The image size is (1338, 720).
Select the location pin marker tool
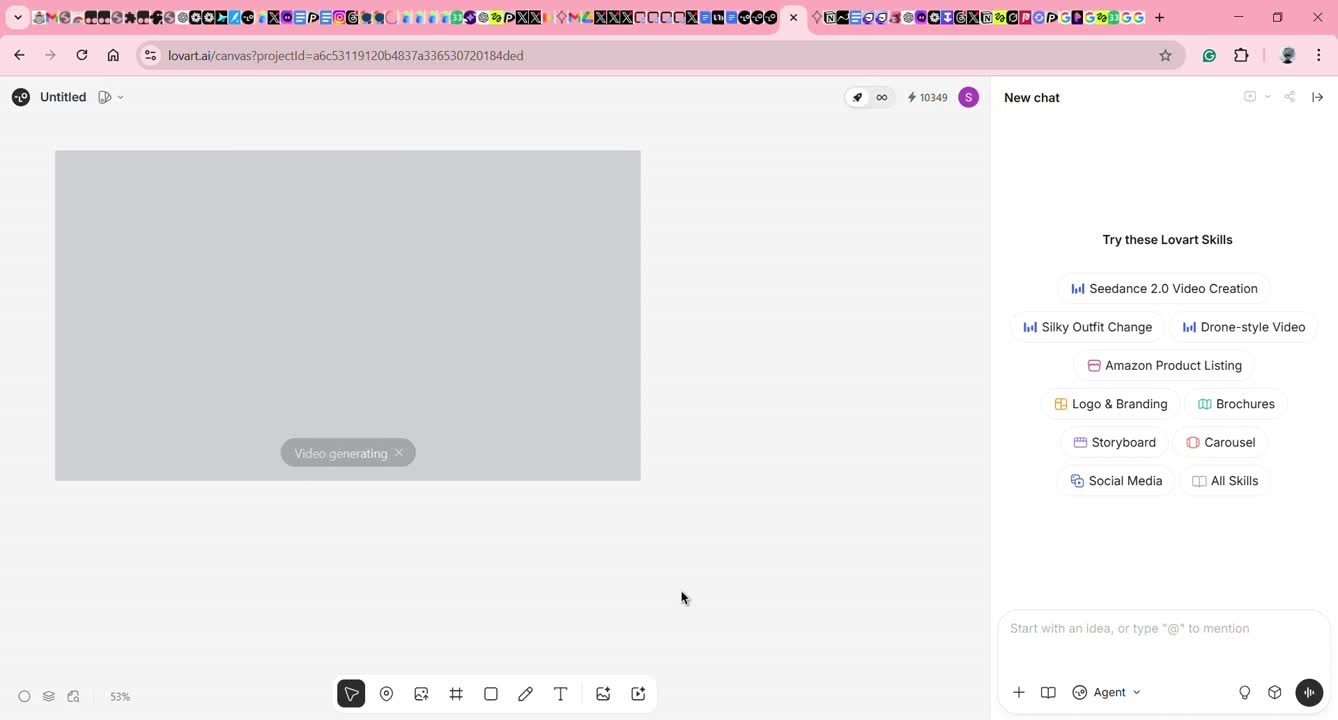point(386,694)
